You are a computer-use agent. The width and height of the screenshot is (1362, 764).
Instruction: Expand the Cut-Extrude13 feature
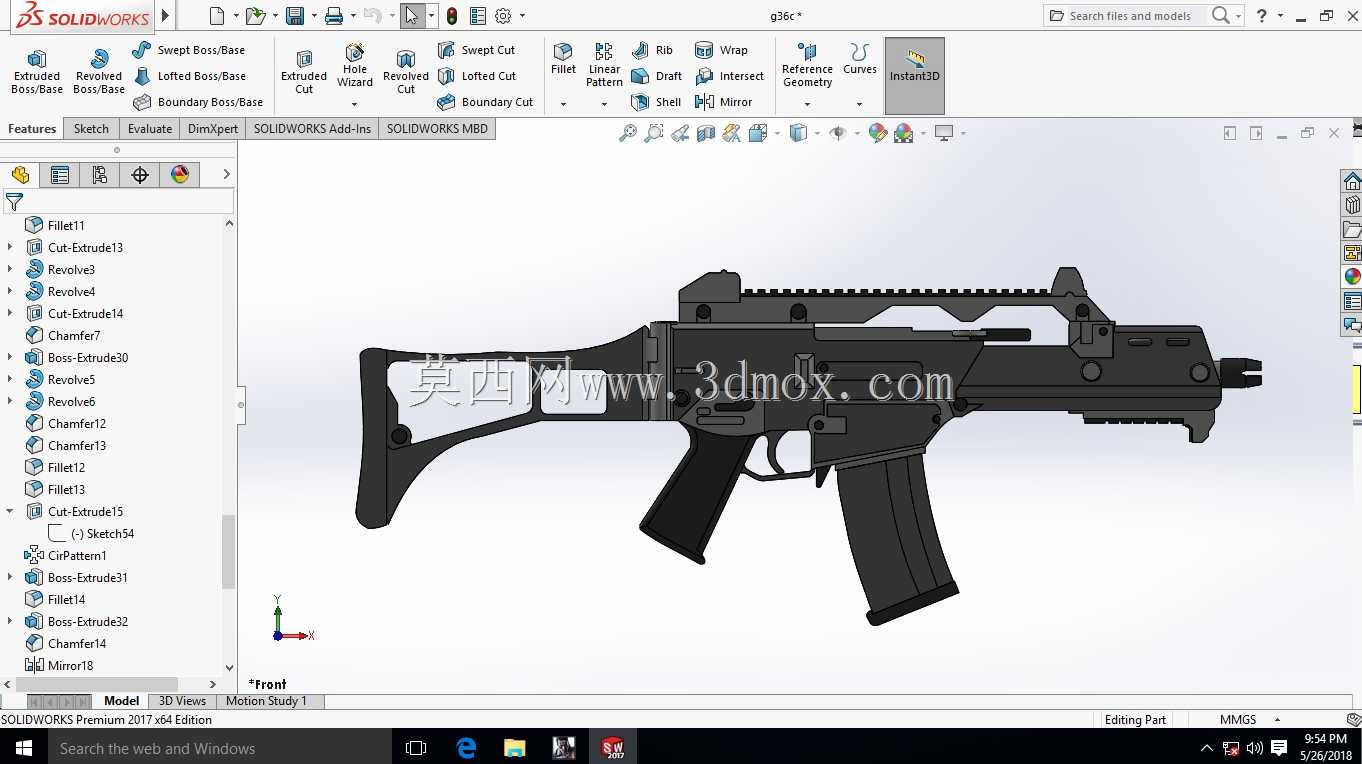(10, 248)
